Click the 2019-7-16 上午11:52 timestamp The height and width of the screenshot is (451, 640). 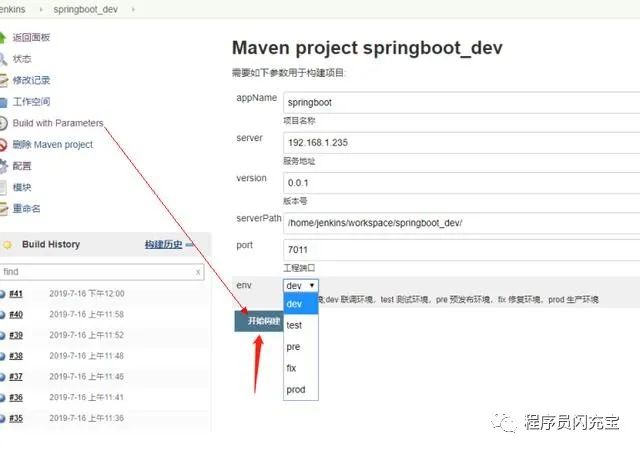87,335
